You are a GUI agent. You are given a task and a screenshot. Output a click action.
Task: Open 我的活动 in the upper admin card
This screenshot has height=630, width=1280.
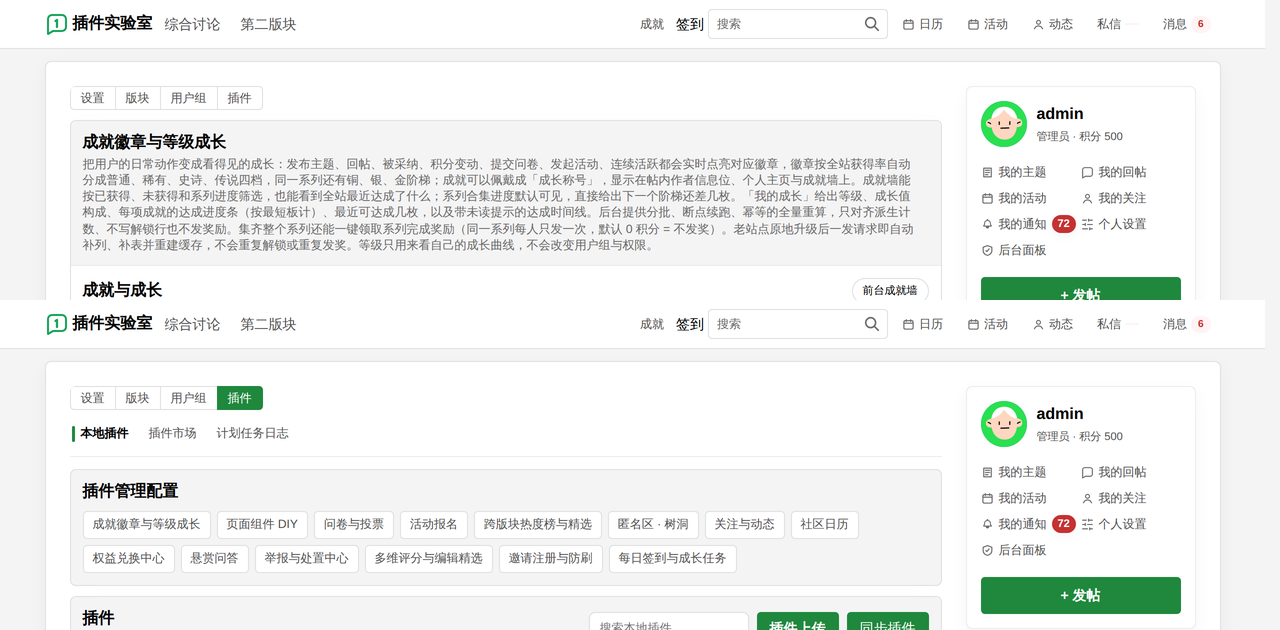click(1014, 198)
